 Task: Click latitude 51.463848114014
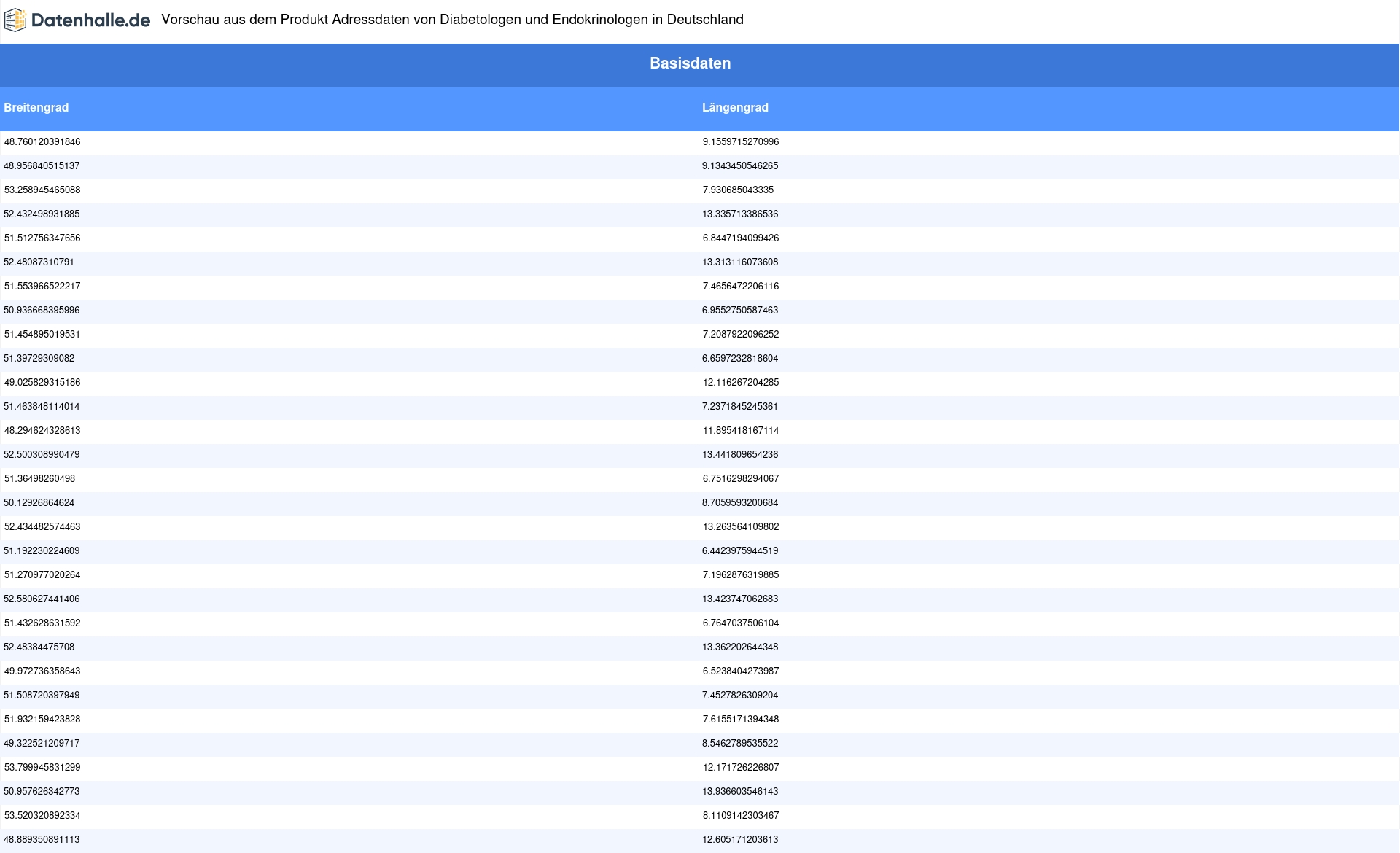[42, 407]
